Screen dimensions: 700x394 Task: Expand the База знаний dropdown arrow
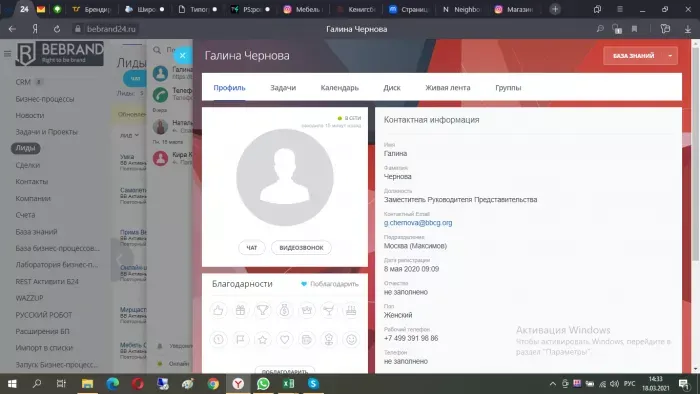pyautogui.click(x=670, y=56)
